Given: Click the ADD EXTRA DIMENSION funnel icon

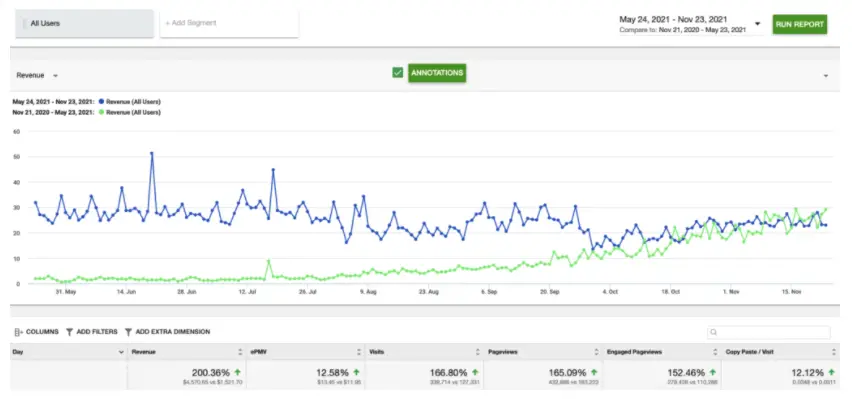Looking at the screenshot, I should 128,332.
